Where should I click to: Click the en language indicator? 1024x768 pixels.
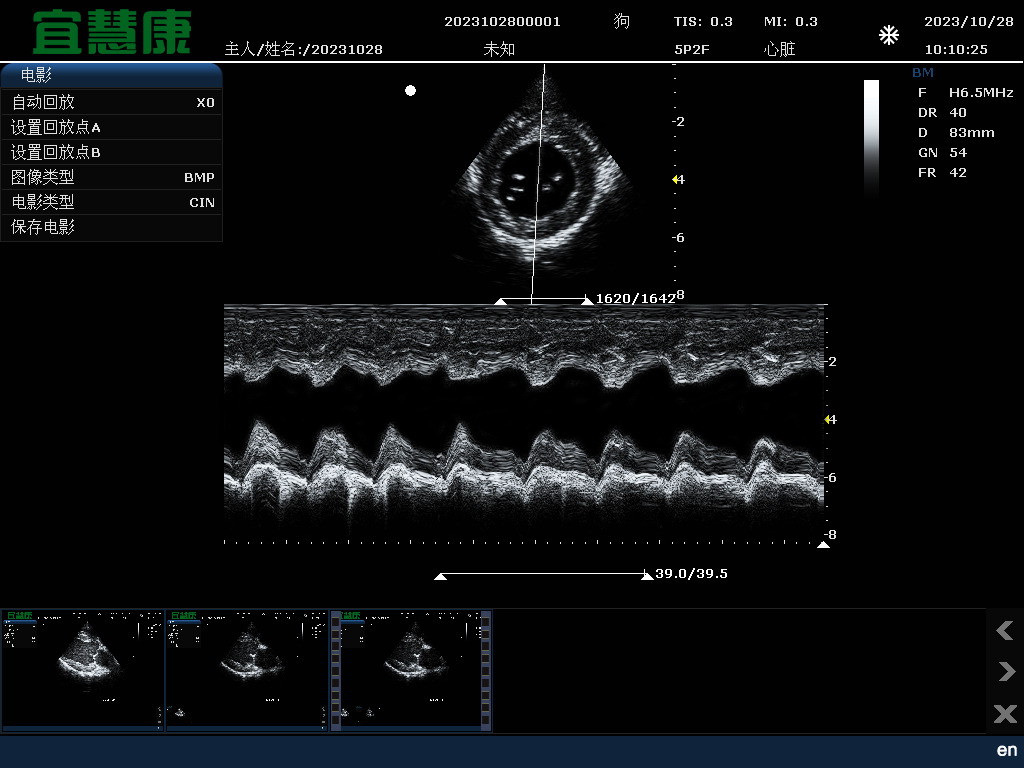(x=1006, y=750)
